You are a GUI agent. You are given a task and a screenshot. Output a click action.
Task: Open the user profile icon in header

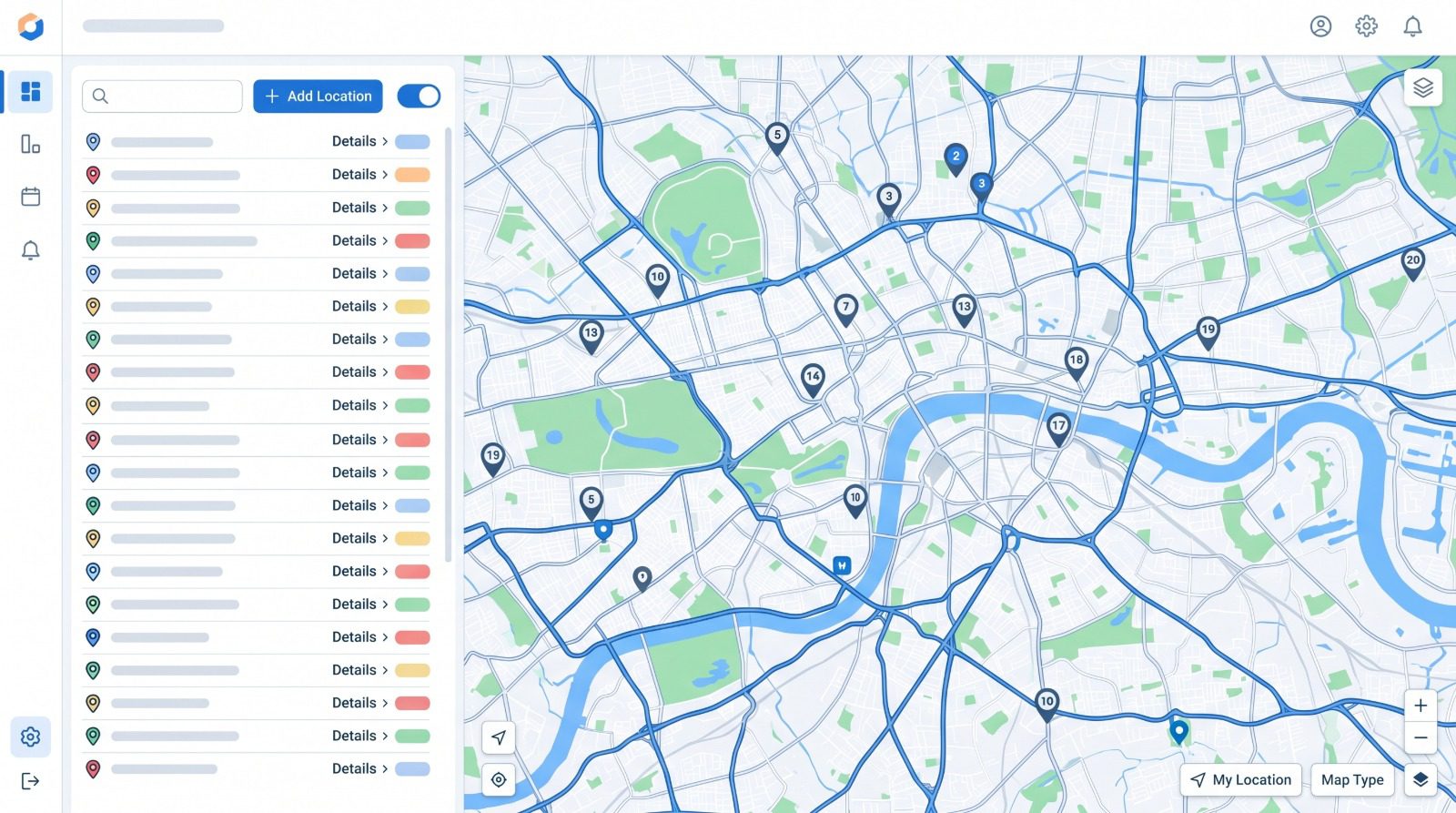1320,26
